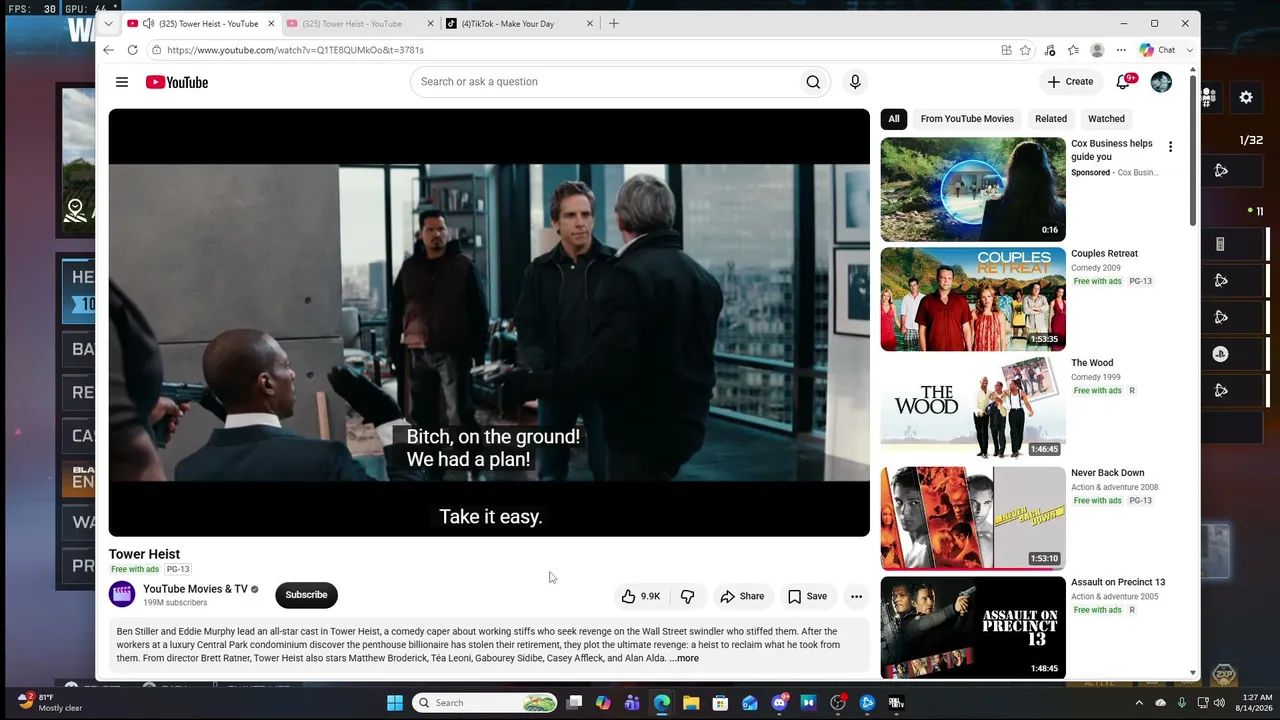The height and width of the screenshot is (720, 1280).
Task: Open the Create menu on YouTube
Action: coord(1070,82)
